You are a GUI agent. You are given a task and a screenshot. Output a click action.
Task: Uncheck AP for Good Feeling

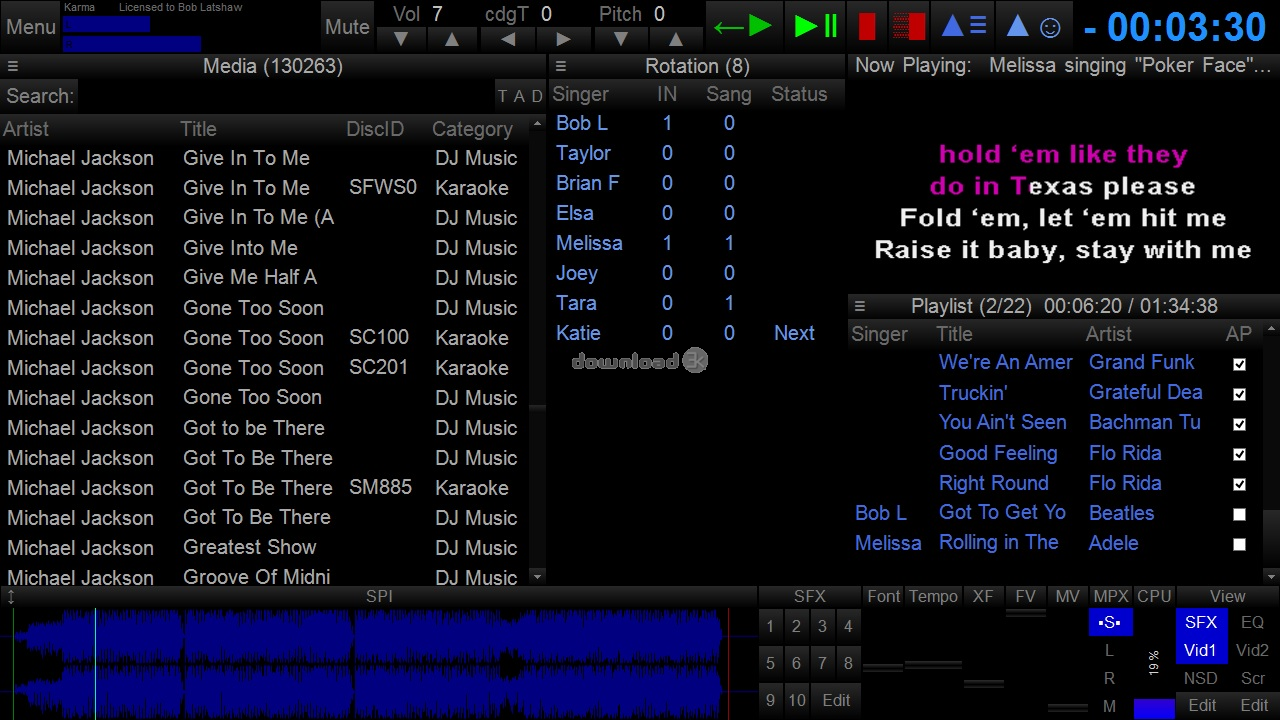pyautogui.click(x=1239, y=454)
